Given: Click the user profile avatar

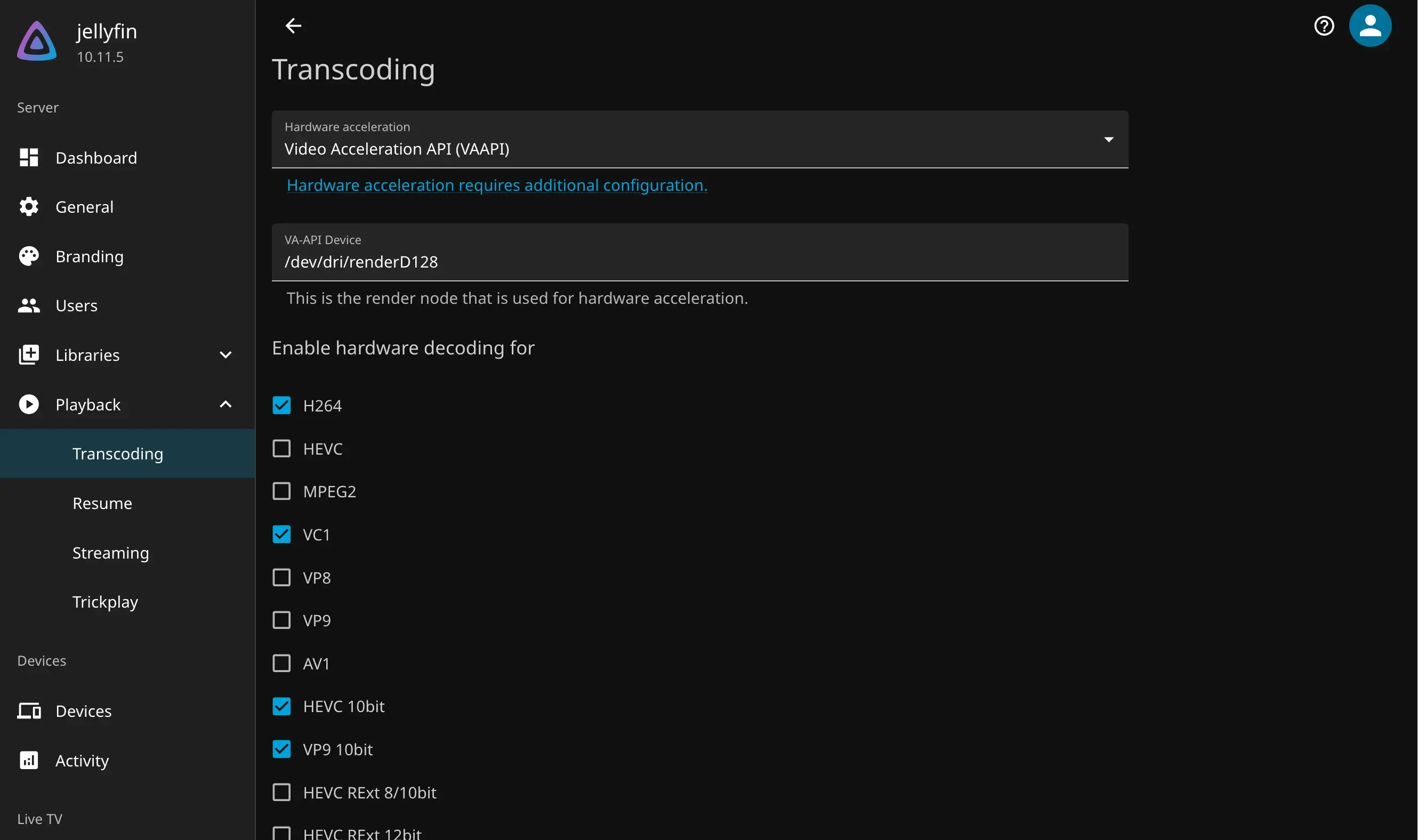Looking at the screenshot, I should 1371,26.
